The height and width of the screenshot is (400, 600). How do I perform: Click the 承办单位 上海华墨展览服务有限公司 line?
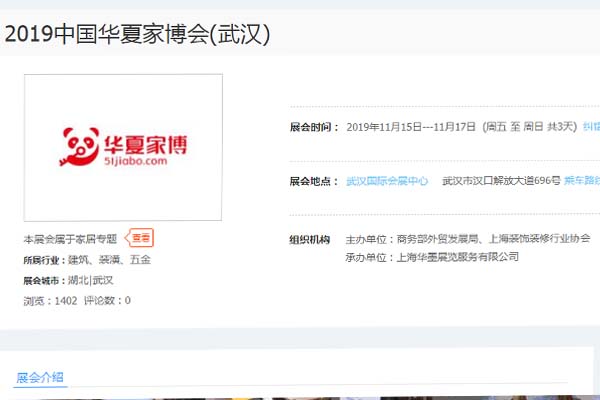click(432, 257)
